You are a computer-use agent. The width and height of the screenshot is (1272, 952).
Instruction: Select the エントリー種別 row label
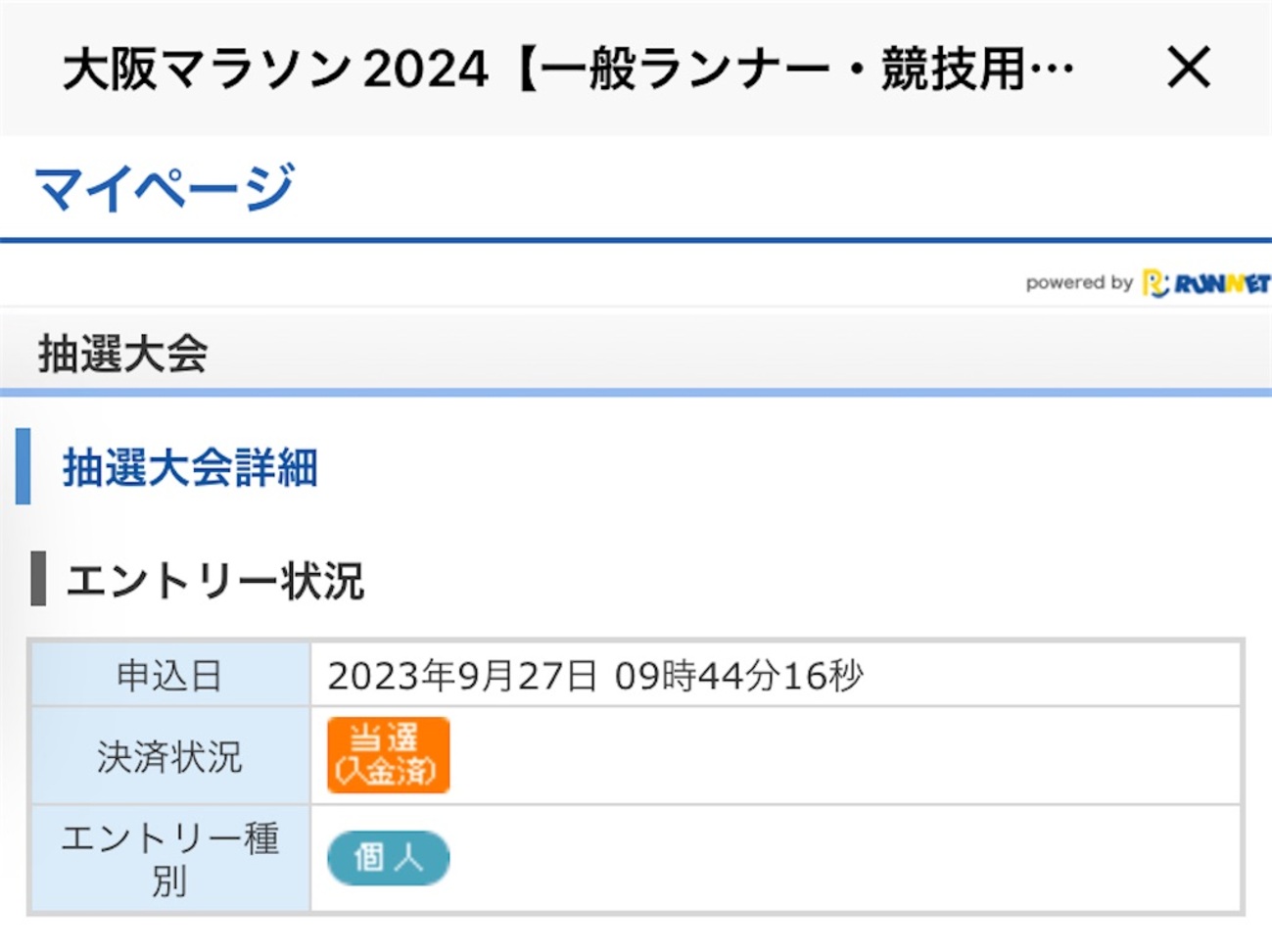coord(169,859)
